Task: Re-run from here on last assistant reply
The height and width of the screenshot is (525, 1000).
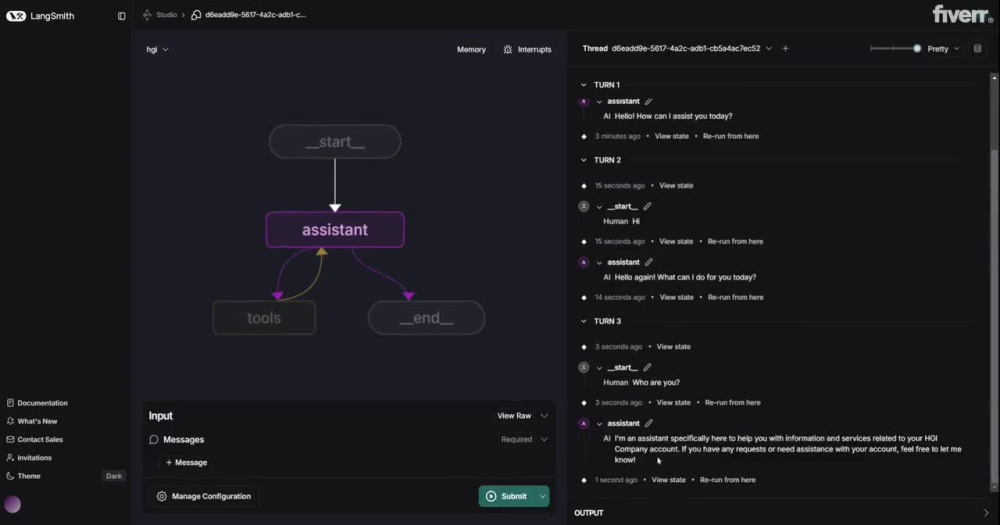Action: coord(728,480)
